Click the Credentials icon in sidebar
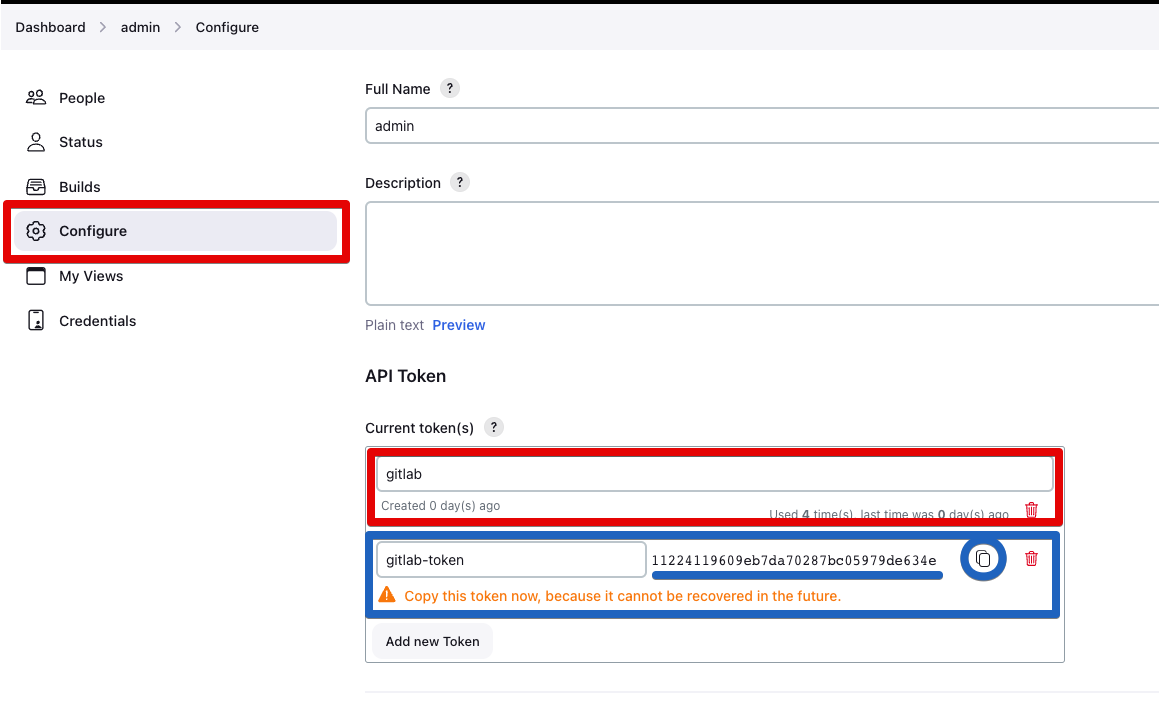Viewport: 1159px width, 711px height. pyautogui.click(x=36, y=321)
